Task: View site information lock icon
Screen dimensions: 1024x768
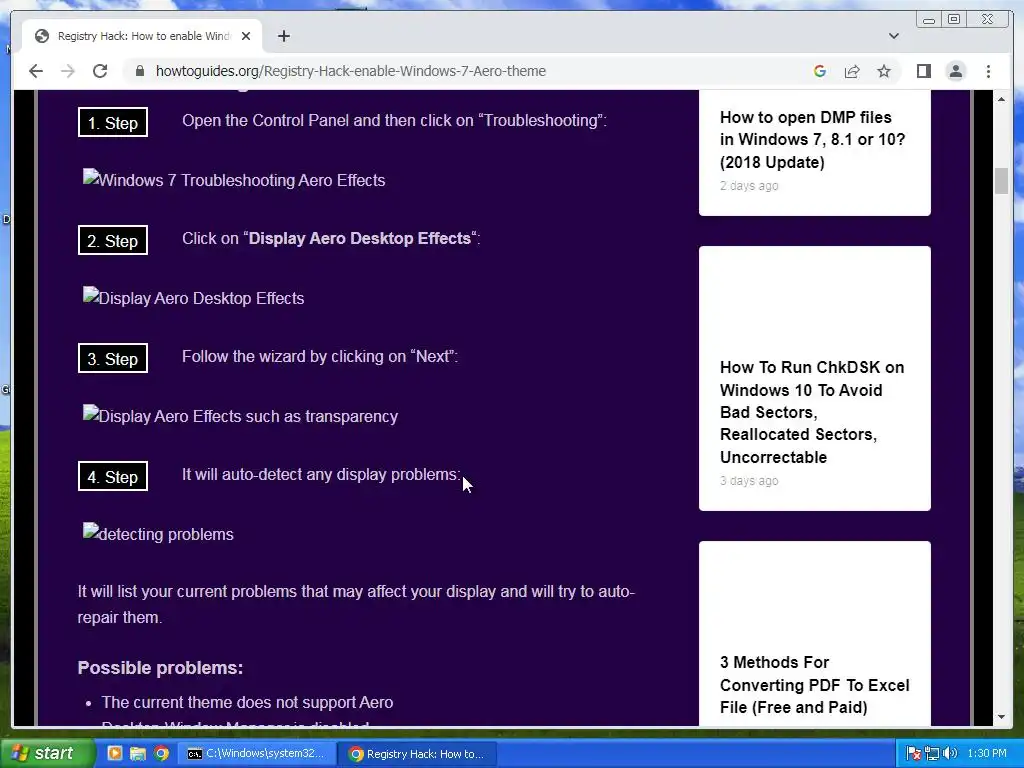Action: tap(139, 71)
